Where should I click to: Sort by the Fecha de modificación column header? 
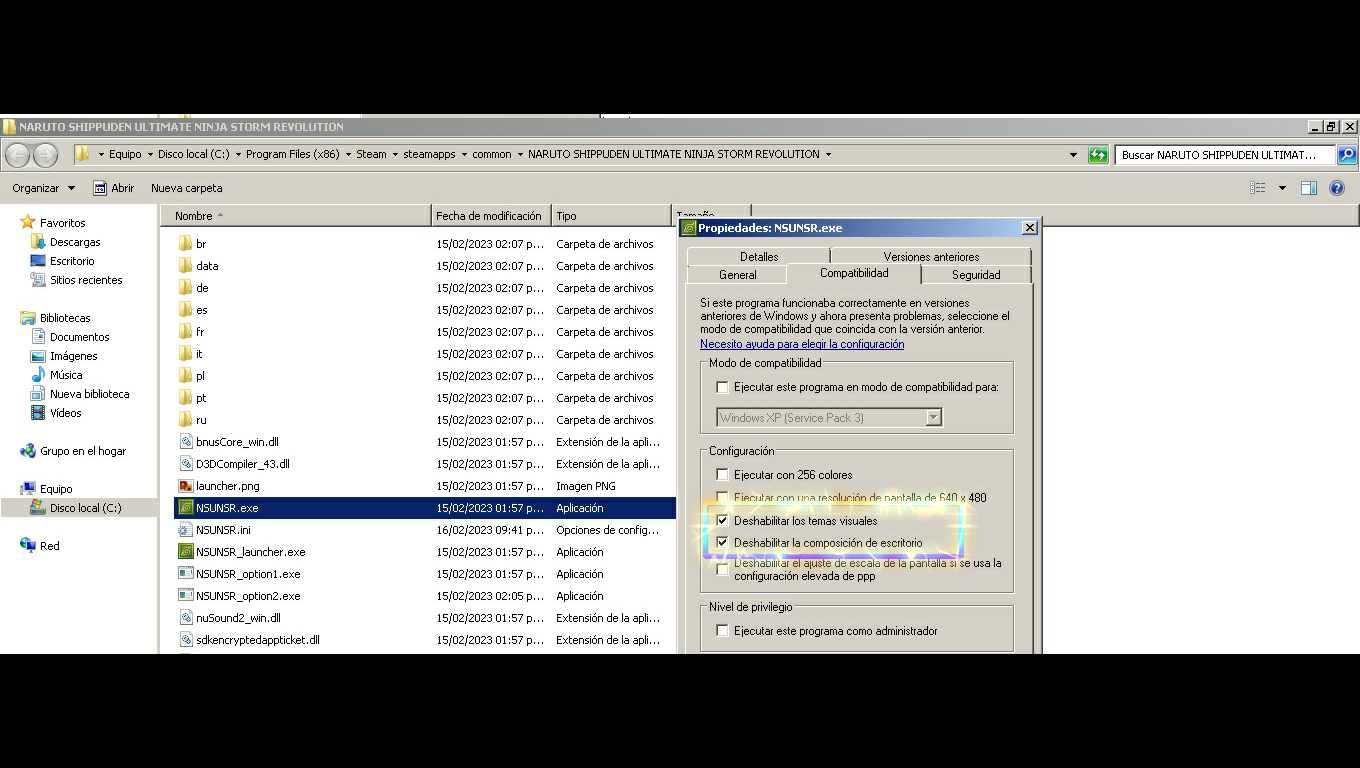tap(491, 216)
